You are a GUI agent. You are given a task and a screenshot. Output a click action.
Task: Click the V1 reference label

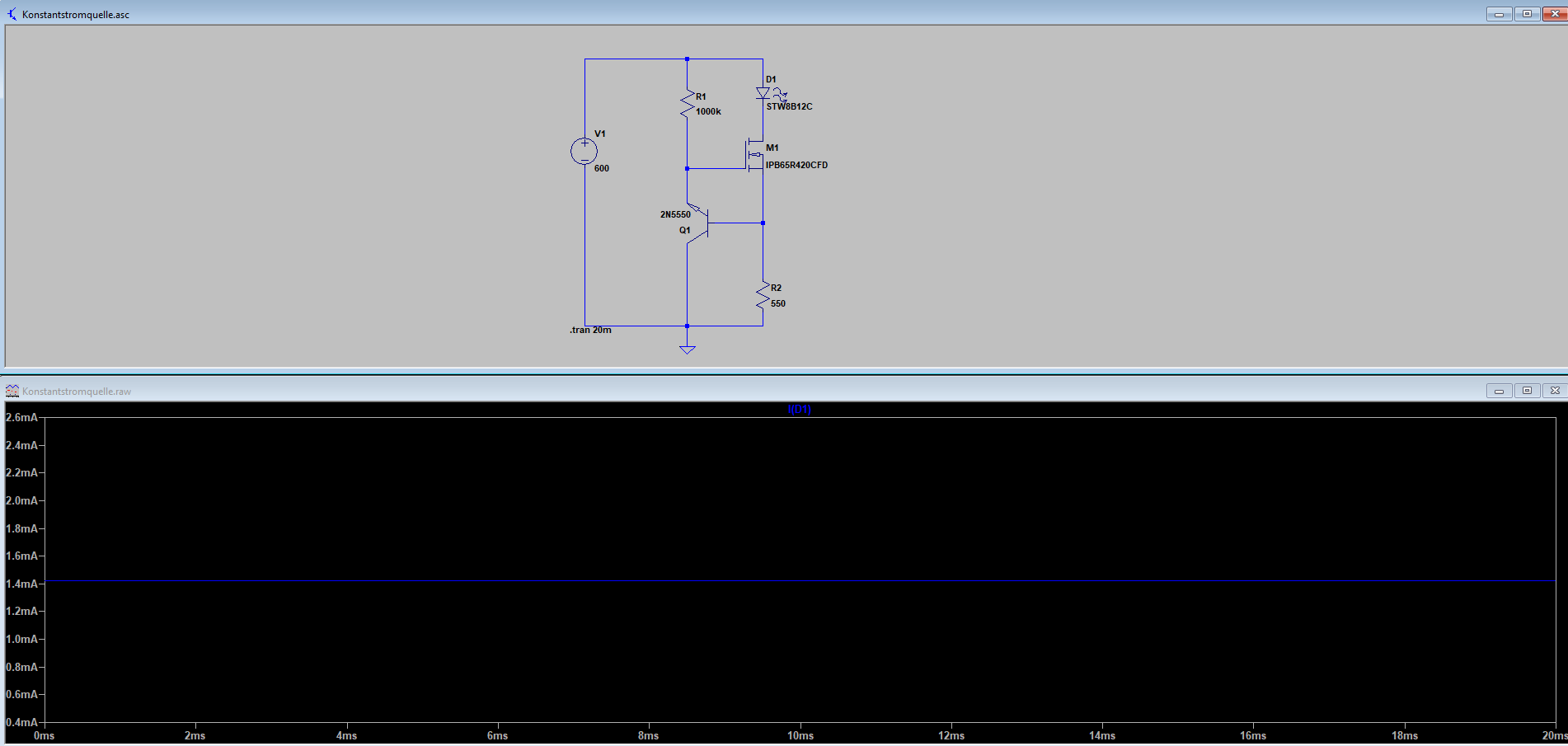(x=600, y=134)
